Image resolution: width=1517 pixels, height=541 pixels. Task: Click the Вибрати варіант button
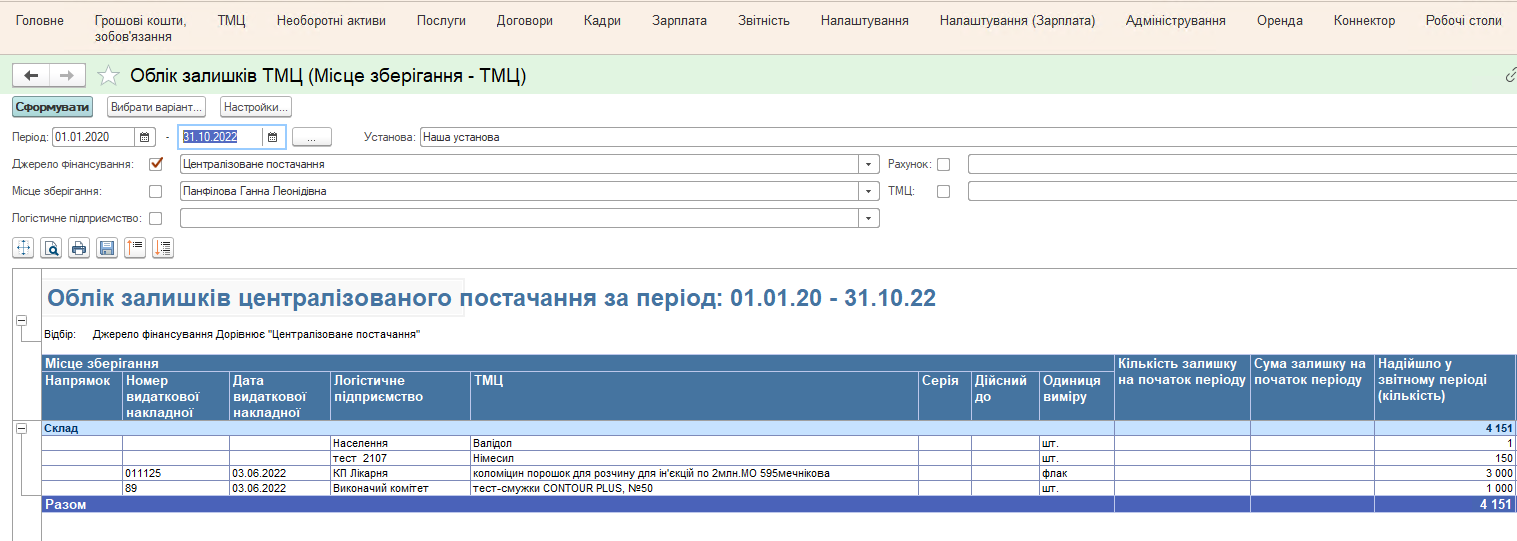click(x=156, y=107)
